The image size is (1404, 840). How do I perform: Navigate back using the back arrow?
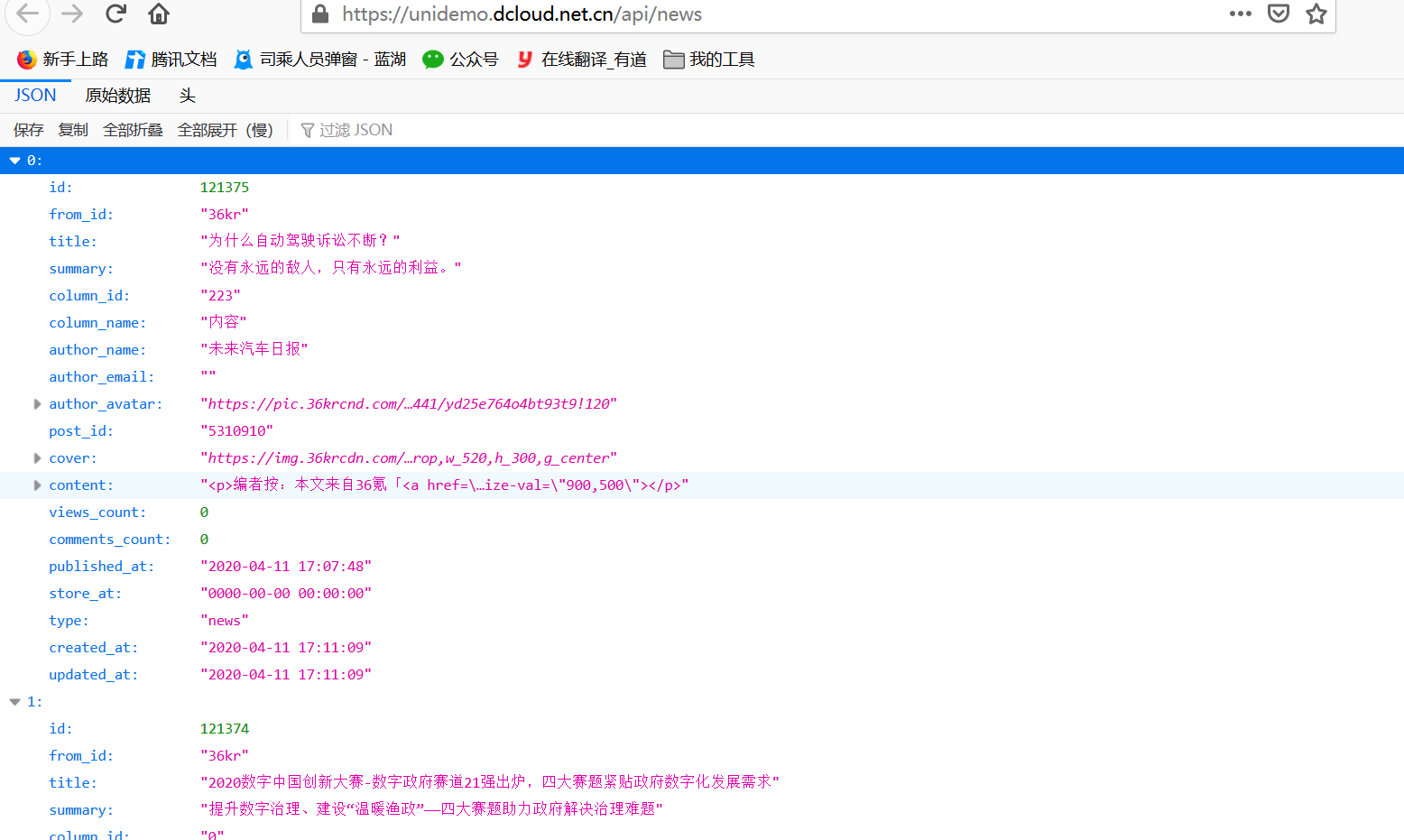[26, 14]
